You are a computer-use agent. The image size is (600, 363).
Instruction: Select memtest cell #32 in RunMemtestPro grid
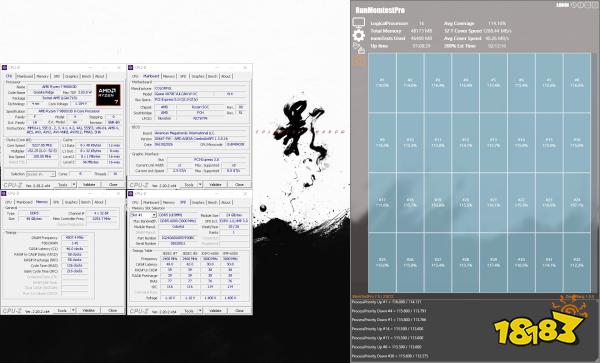point(577,262)
